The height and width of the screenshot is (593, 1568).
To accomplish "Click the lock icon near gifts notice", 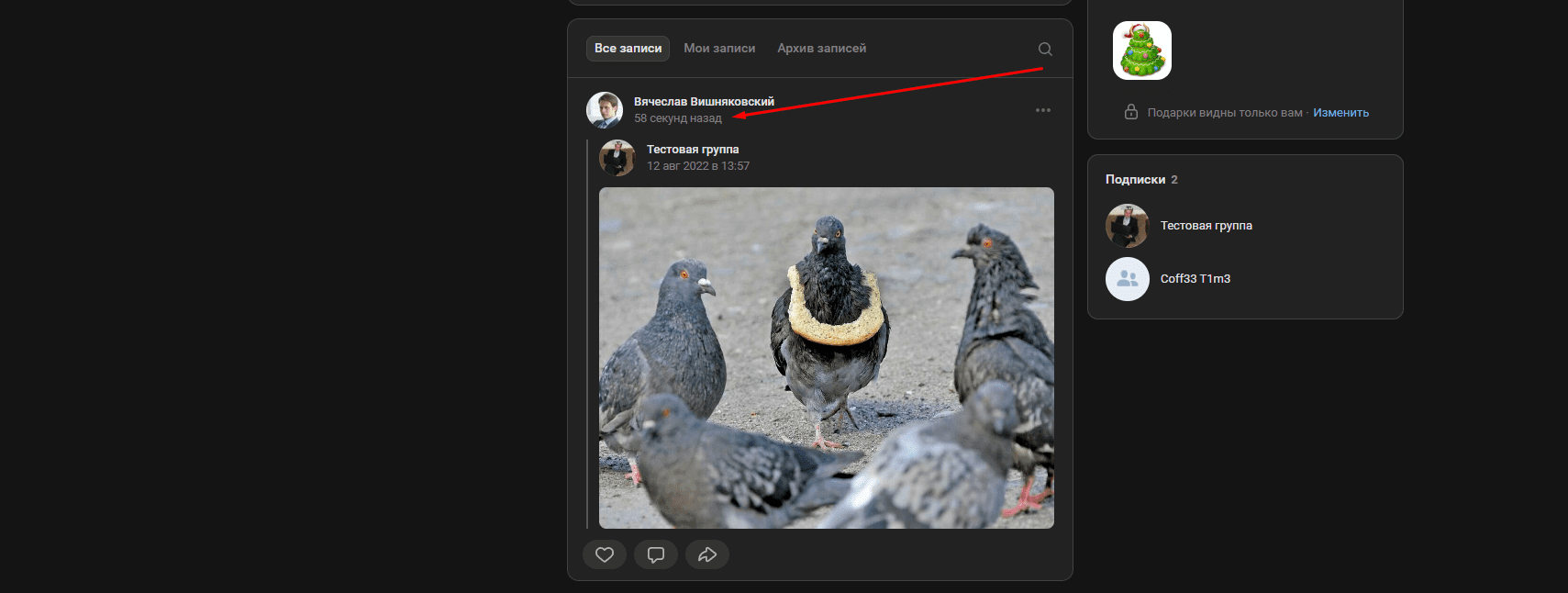I will click(x=1131, y=112).
